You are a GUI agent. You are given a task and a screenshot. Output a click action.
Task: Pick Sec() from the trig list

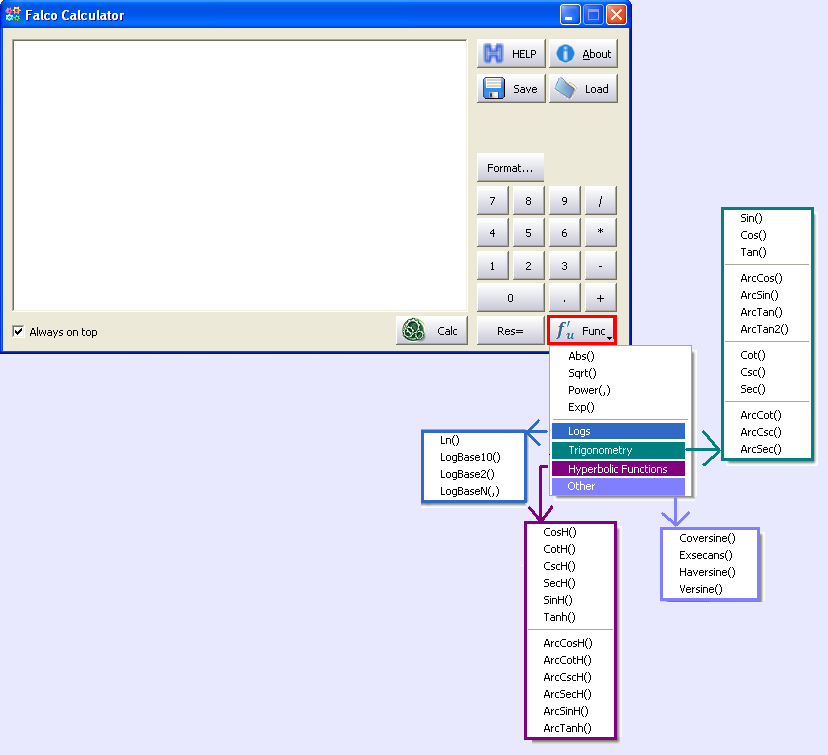(752, 389)
